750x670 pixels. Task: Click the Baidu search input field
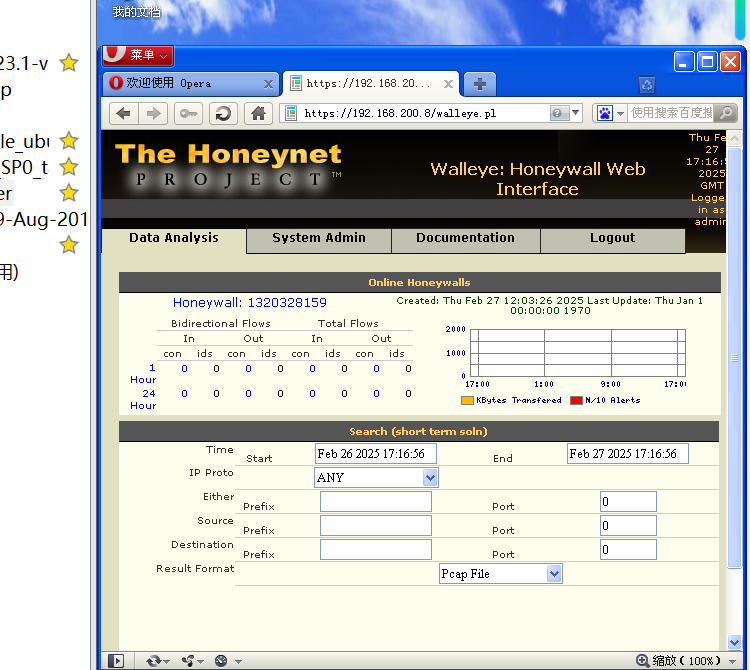[671, 113]
